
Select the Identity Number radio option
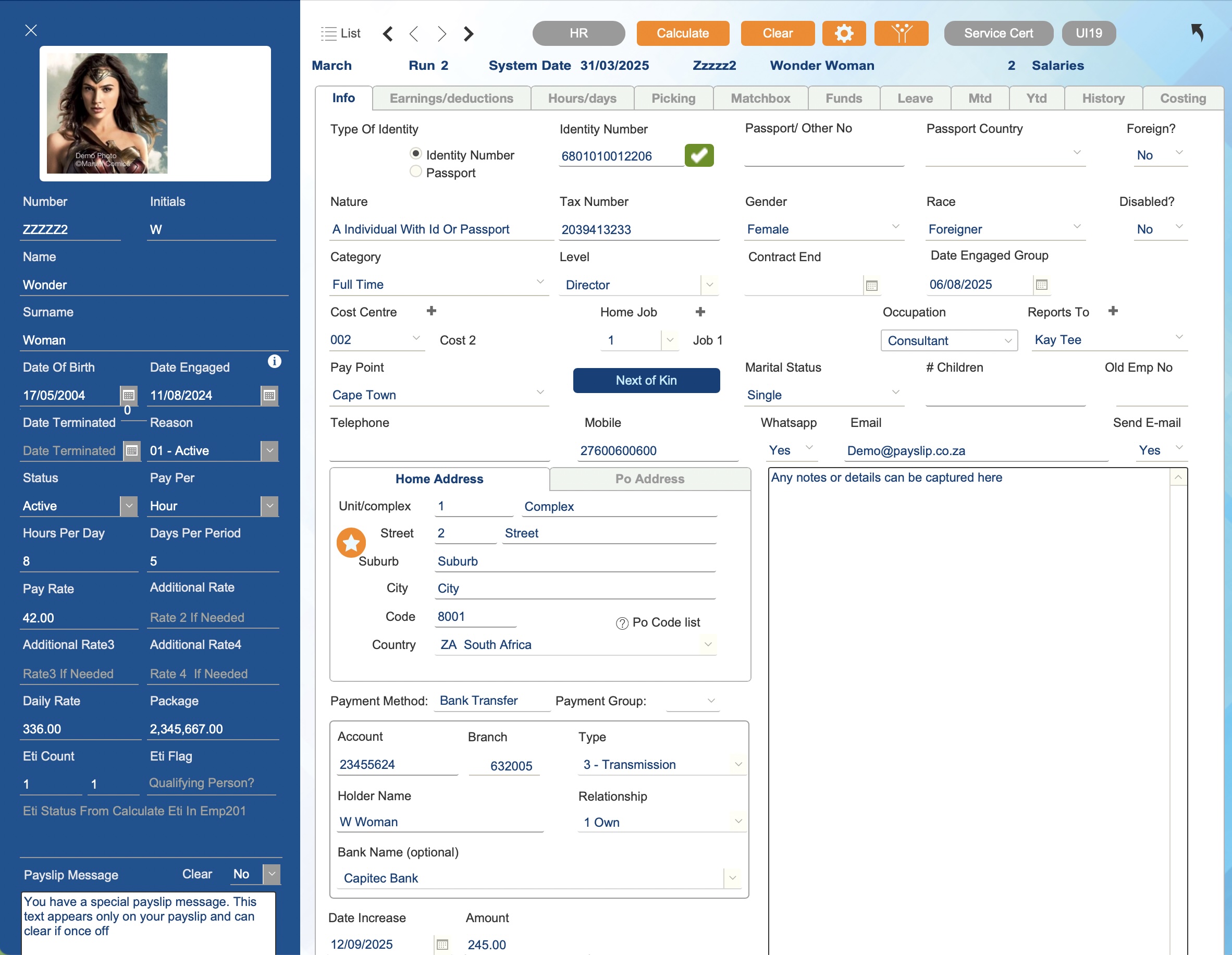pyautogui.click(x=416, y=153)
